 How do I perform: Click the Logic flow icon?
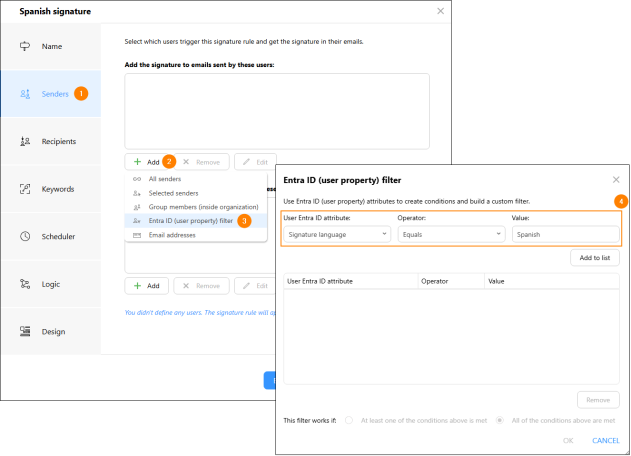25,284
